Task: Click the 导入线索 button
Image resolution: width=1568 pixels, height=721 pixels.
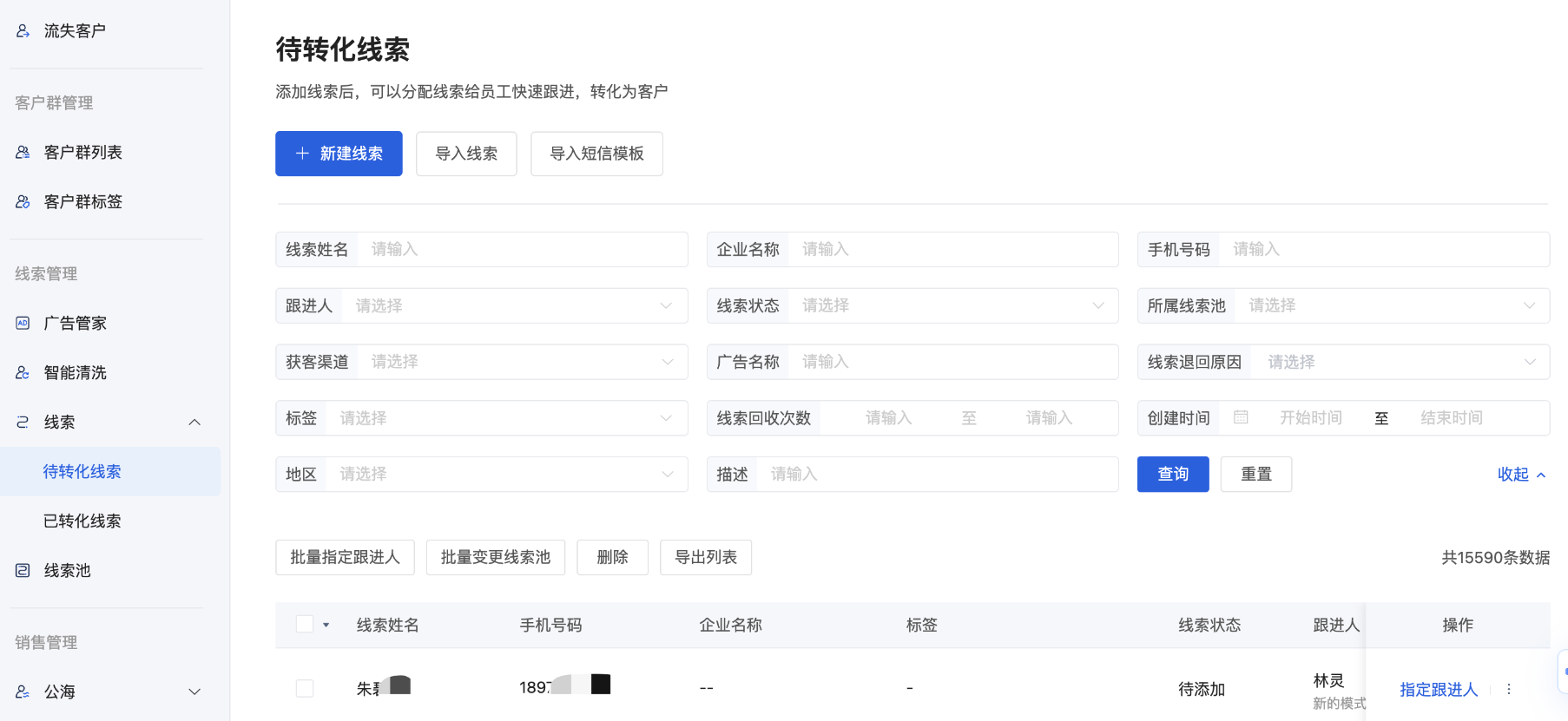Action: [x=466, y=154]
